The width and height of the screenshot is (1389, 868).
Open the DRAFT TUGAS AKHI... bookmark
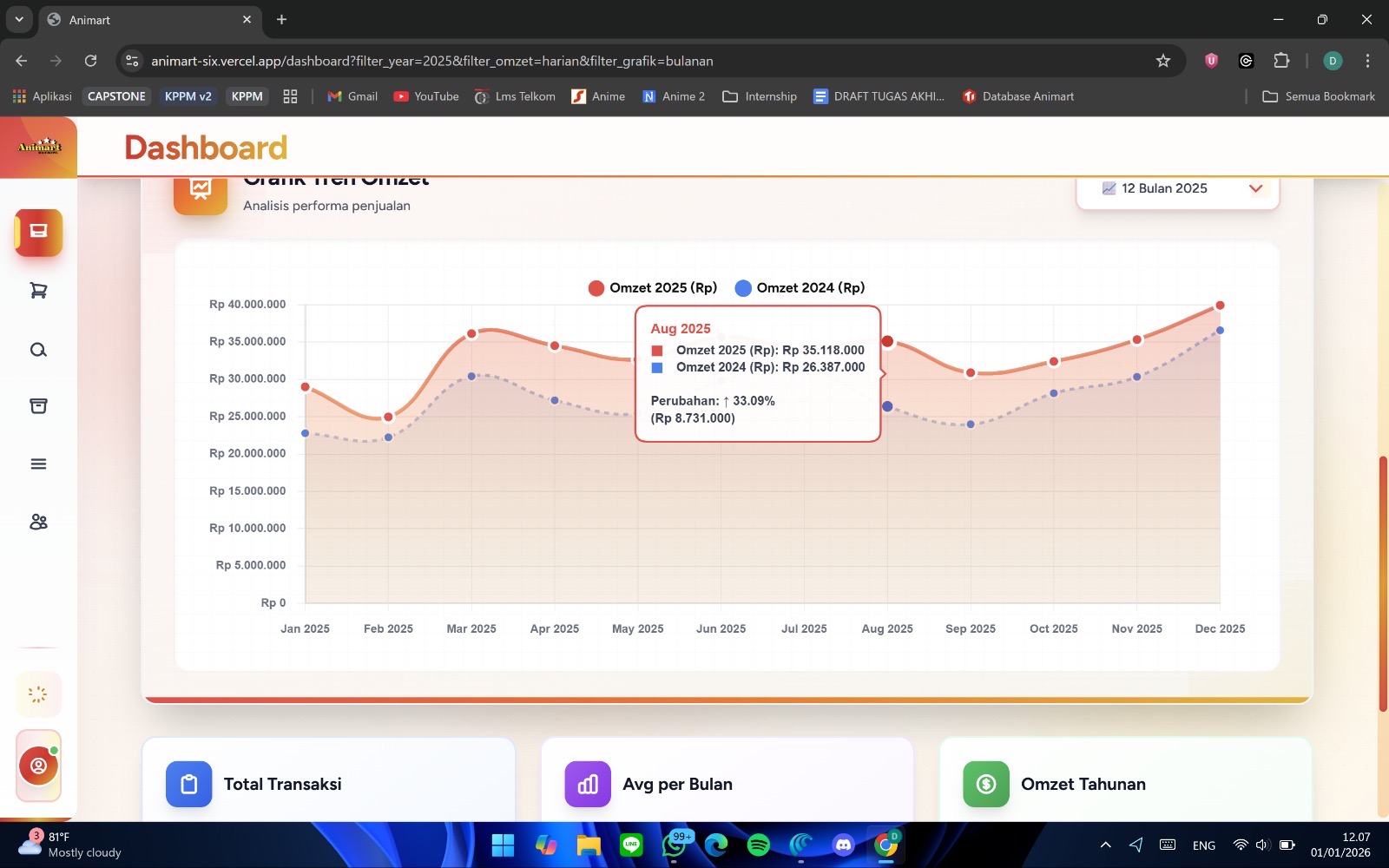879,96
